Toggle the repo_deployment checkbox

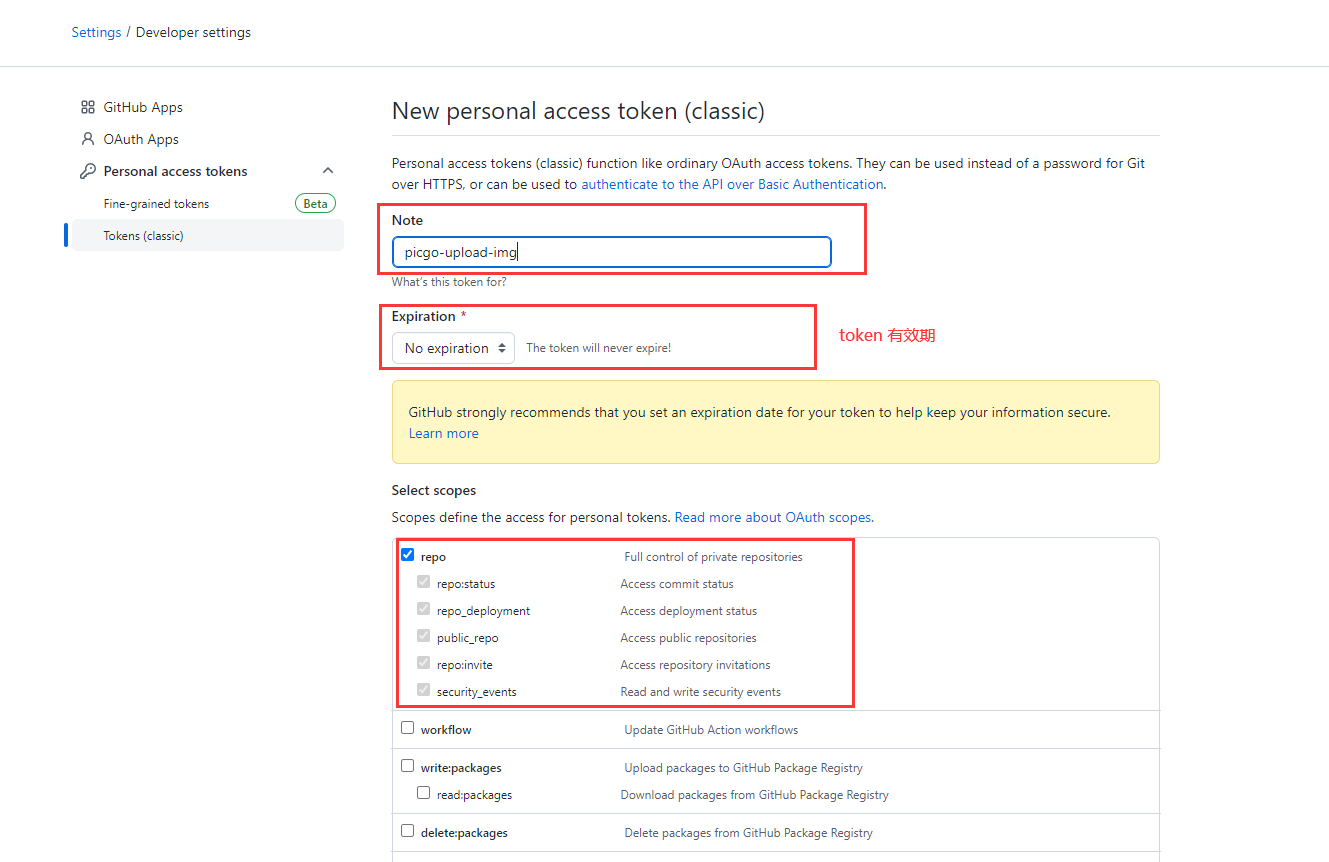[x=424, y=609]
